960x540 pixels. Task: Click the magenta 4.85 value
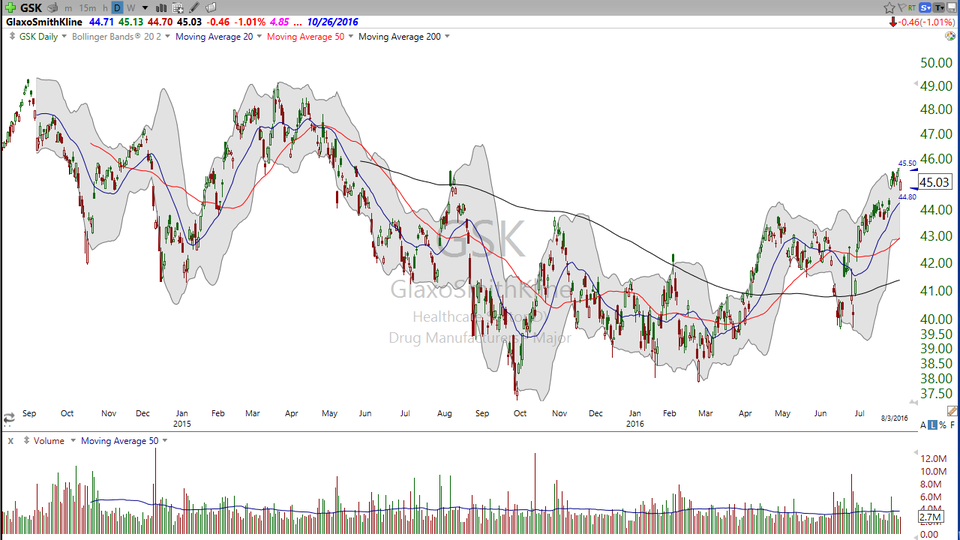(279, 22)
